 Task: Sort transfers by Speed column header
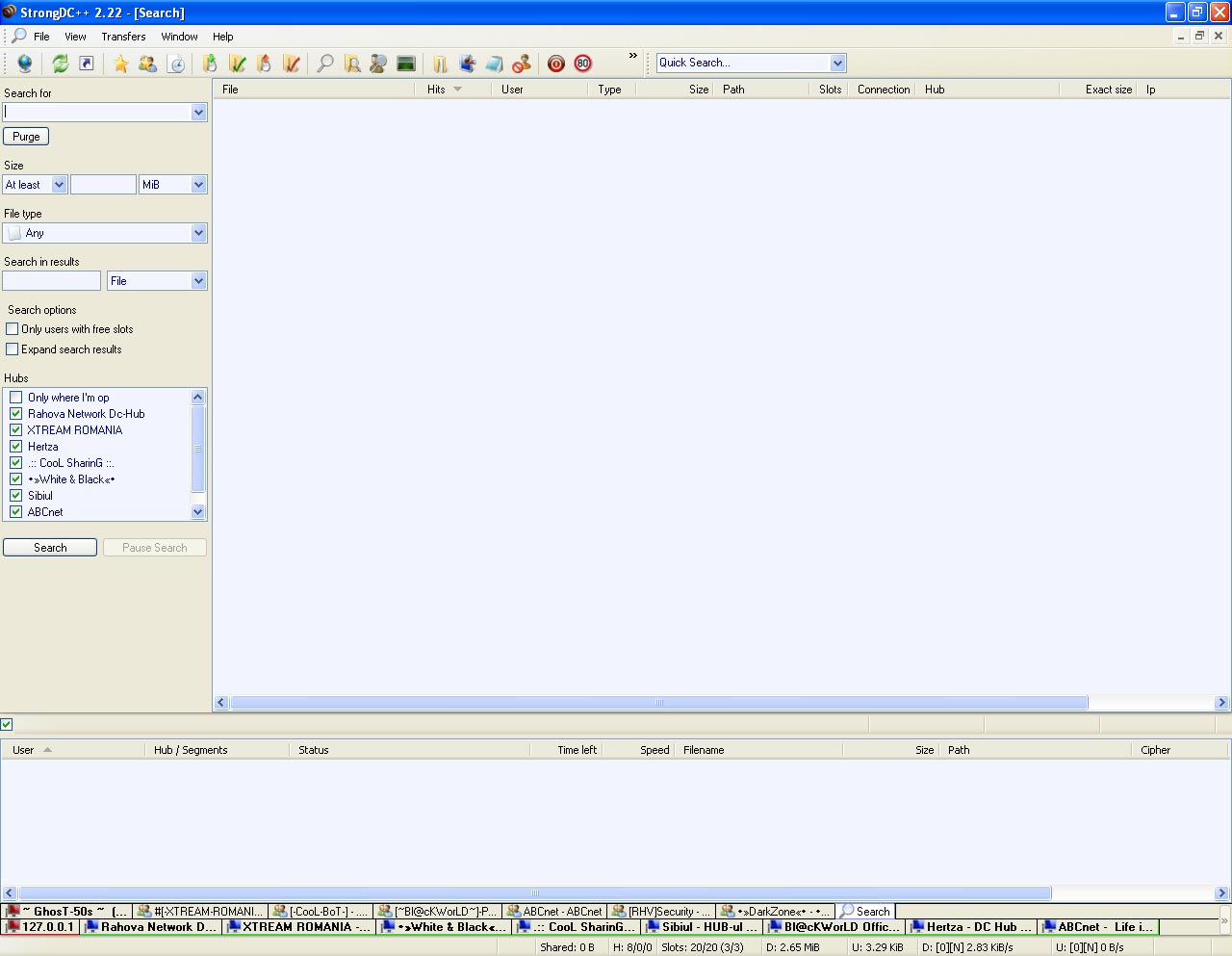click(x=637, y=750)
